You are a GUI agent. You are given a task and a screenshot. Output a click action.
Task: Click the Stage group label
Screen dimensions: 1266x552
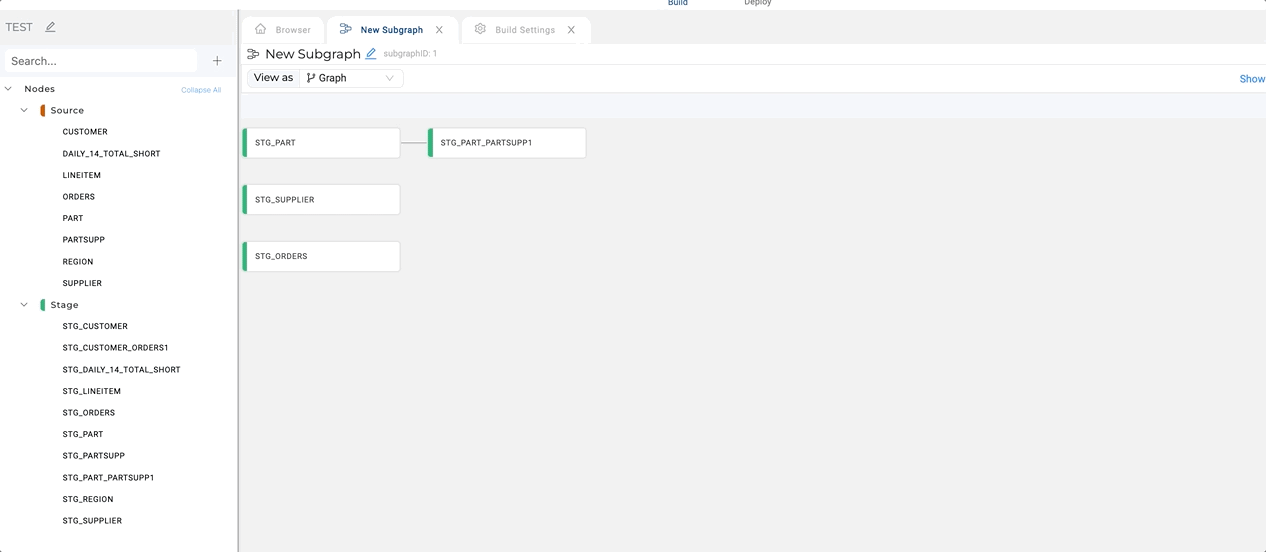pos(64,305)
